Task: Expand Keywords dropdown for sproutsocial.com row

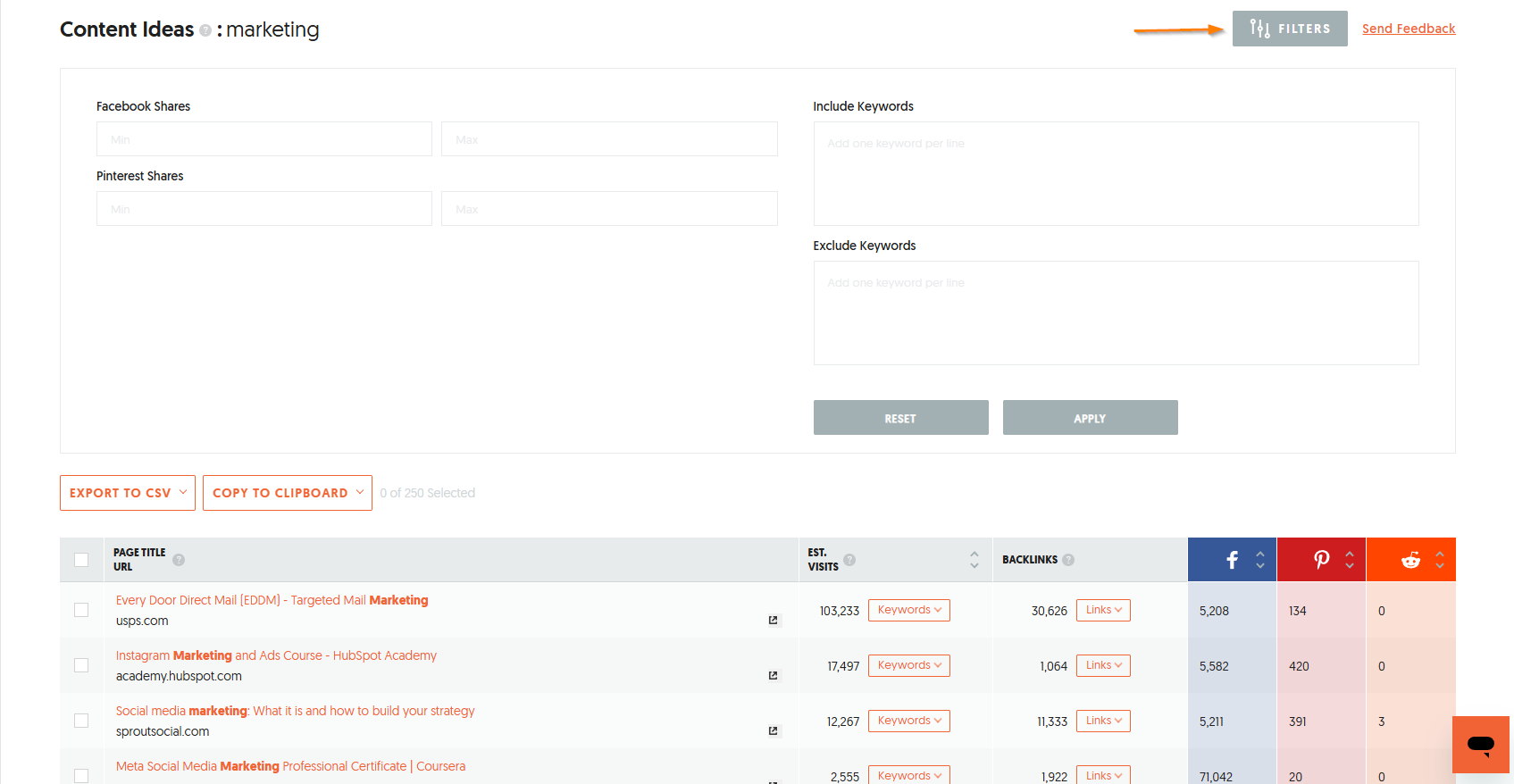Action: 909,721
